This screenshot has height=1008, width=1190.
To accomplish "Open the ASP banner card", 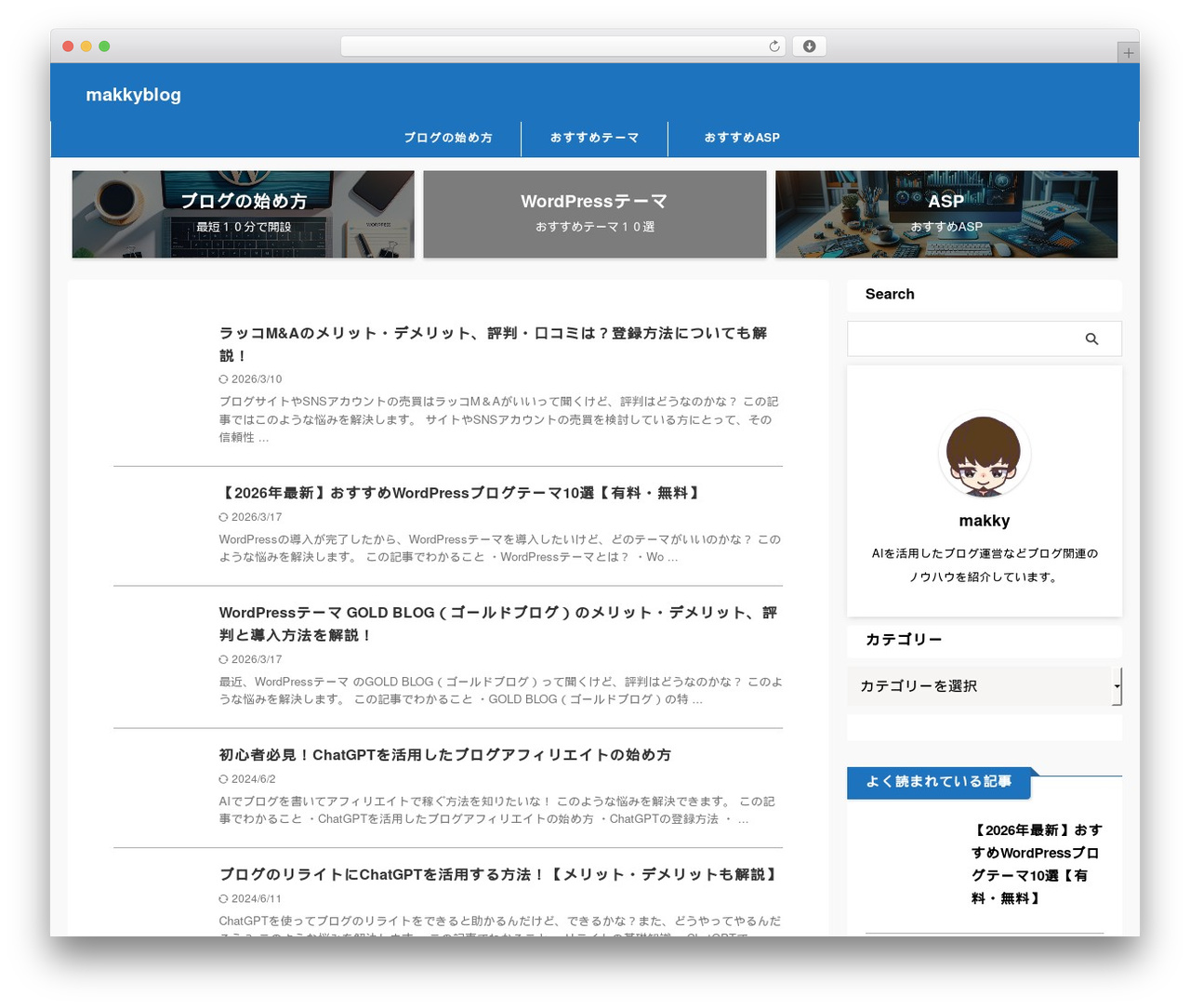I will [x=946, y=214].
